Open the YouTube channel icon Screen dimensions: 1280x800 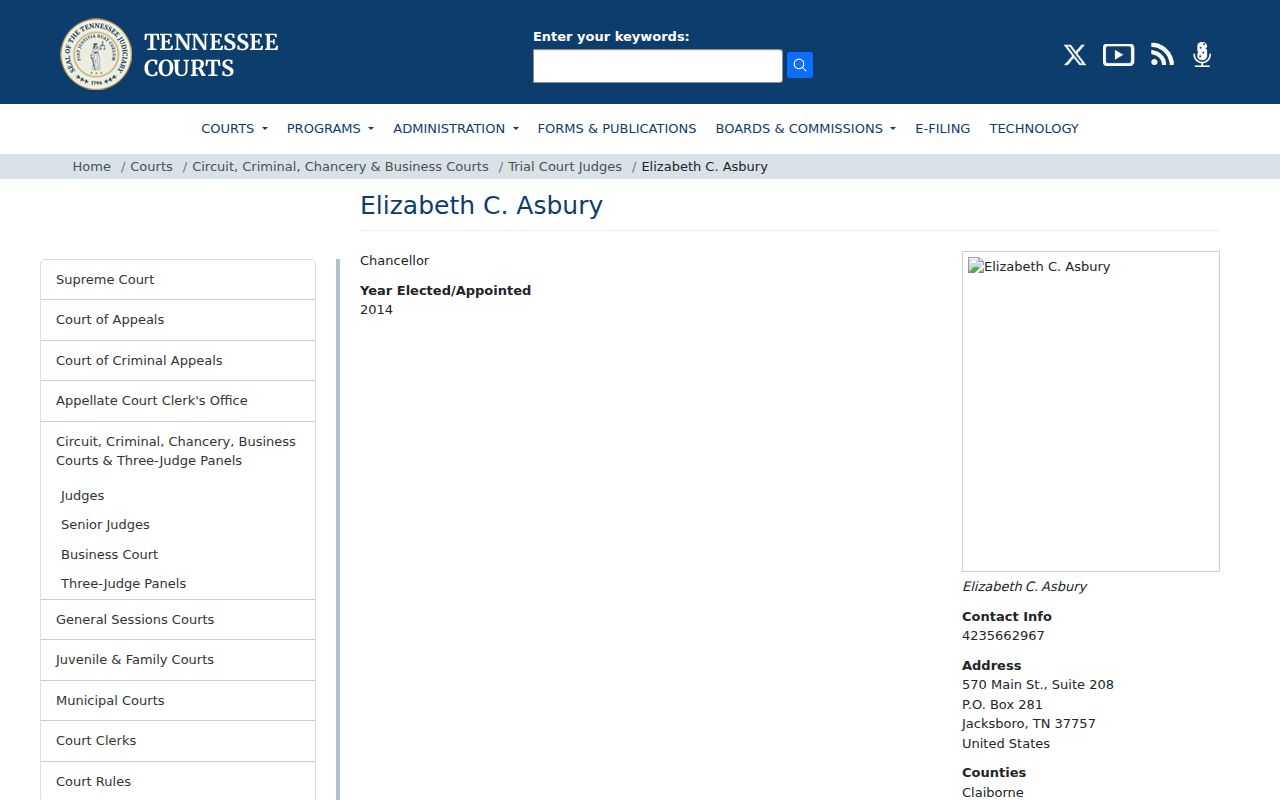(x=1118, y=55)
